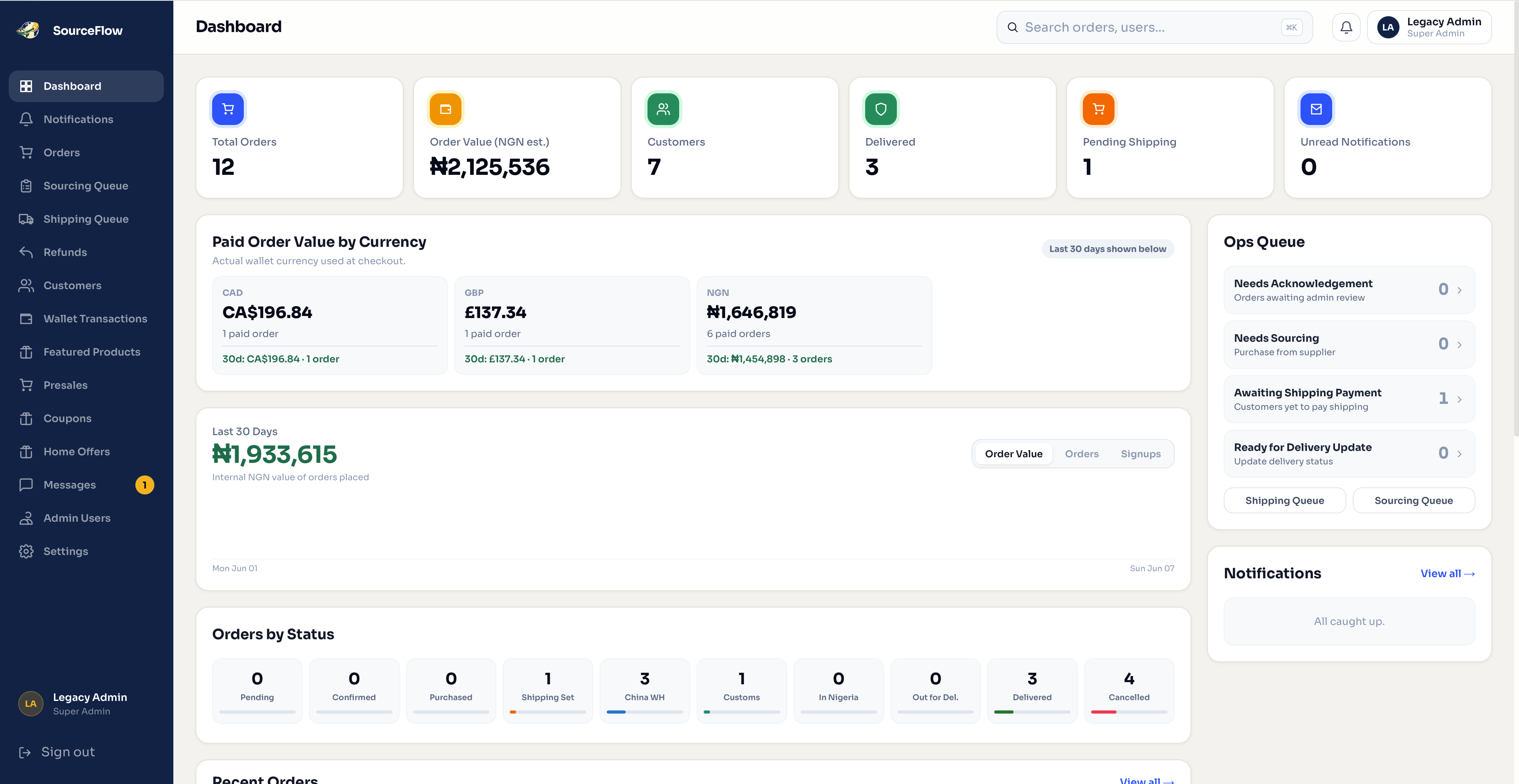Click the Cancelled status progress bar
Viewport: 1519px width, 784px height.
tap(1129, 712)
